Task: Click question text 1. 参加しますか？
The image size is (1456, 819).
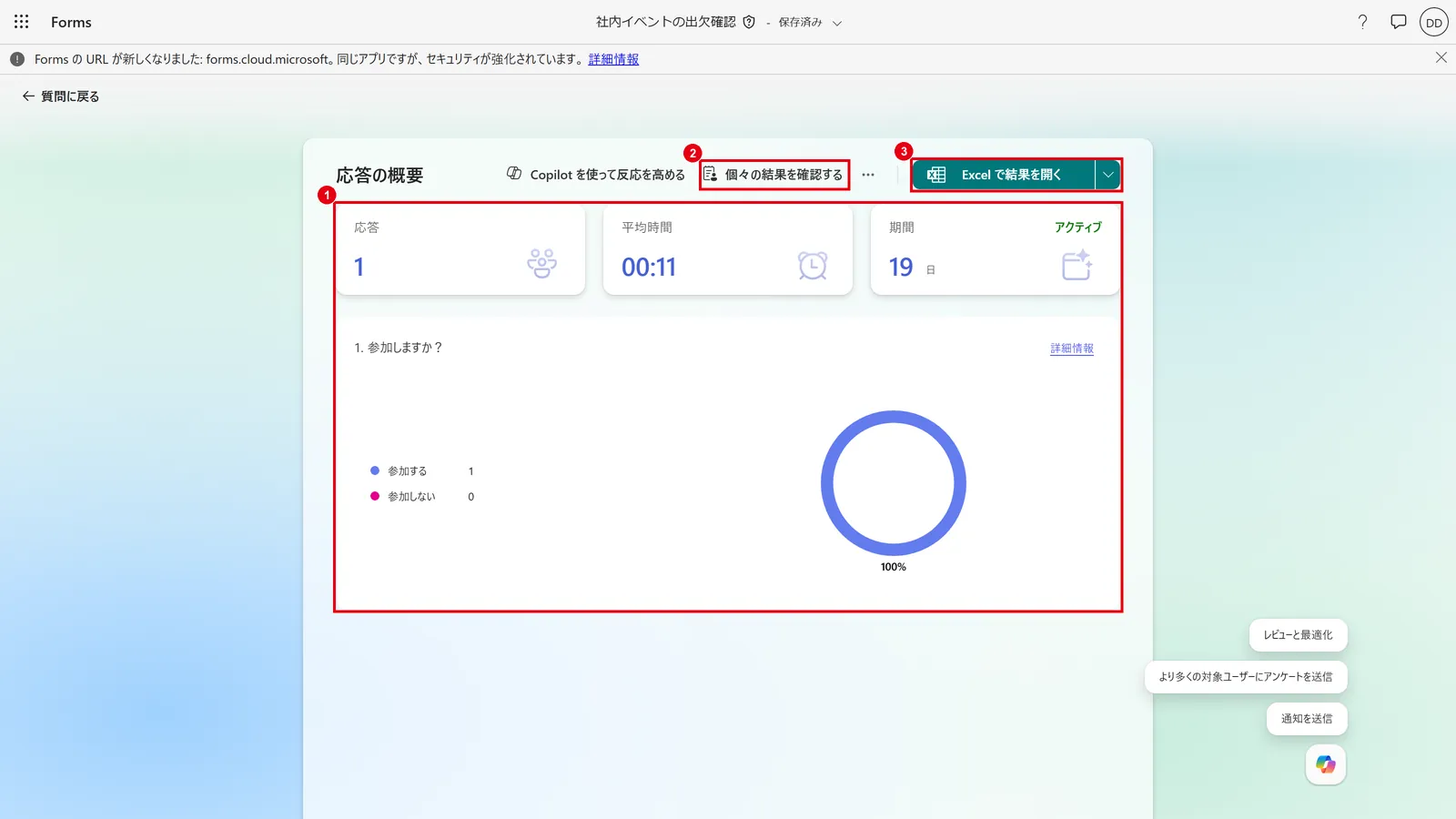Action: pyautogui.click(x=399, y=348)
